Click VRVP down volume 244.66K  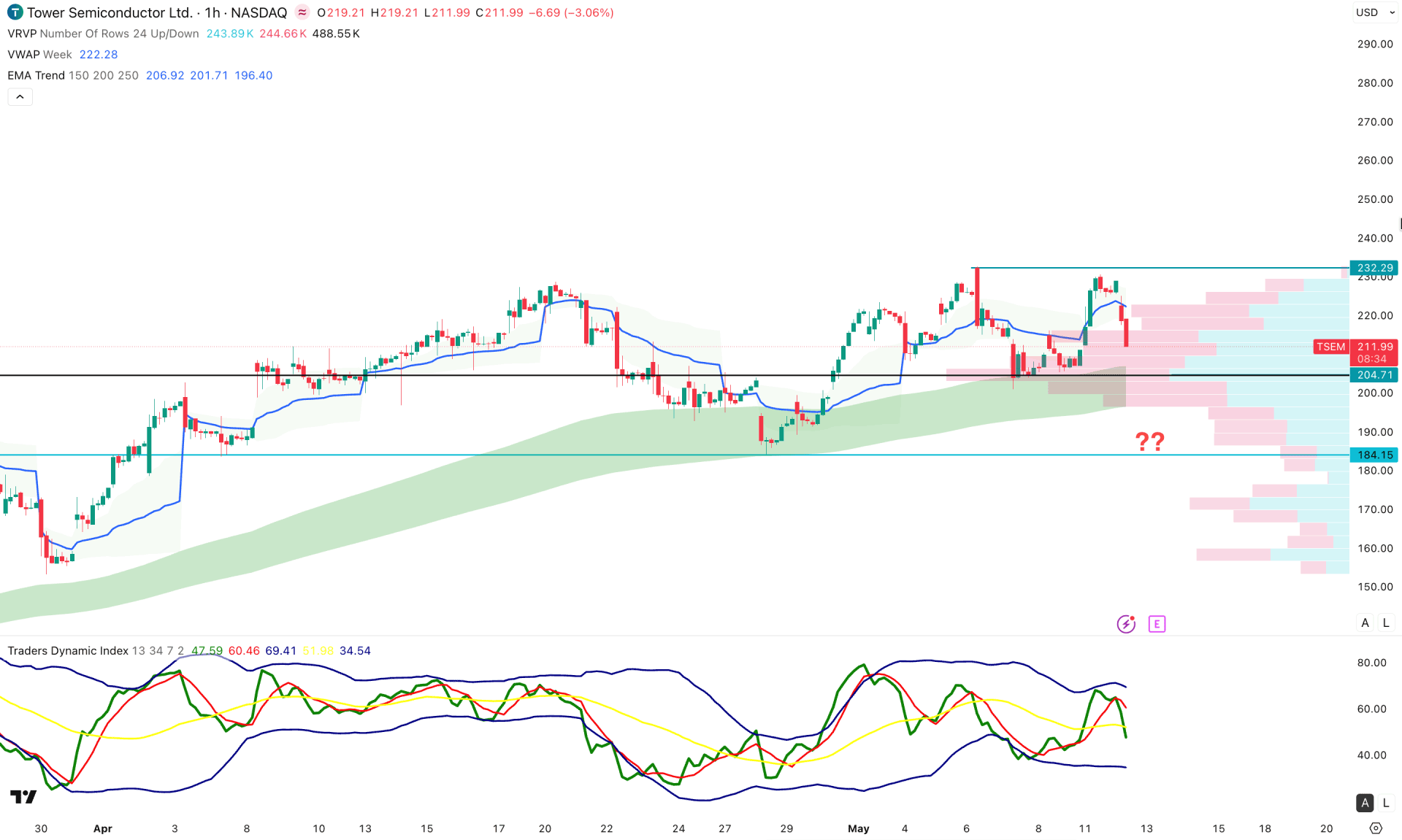tap(283, 34)
